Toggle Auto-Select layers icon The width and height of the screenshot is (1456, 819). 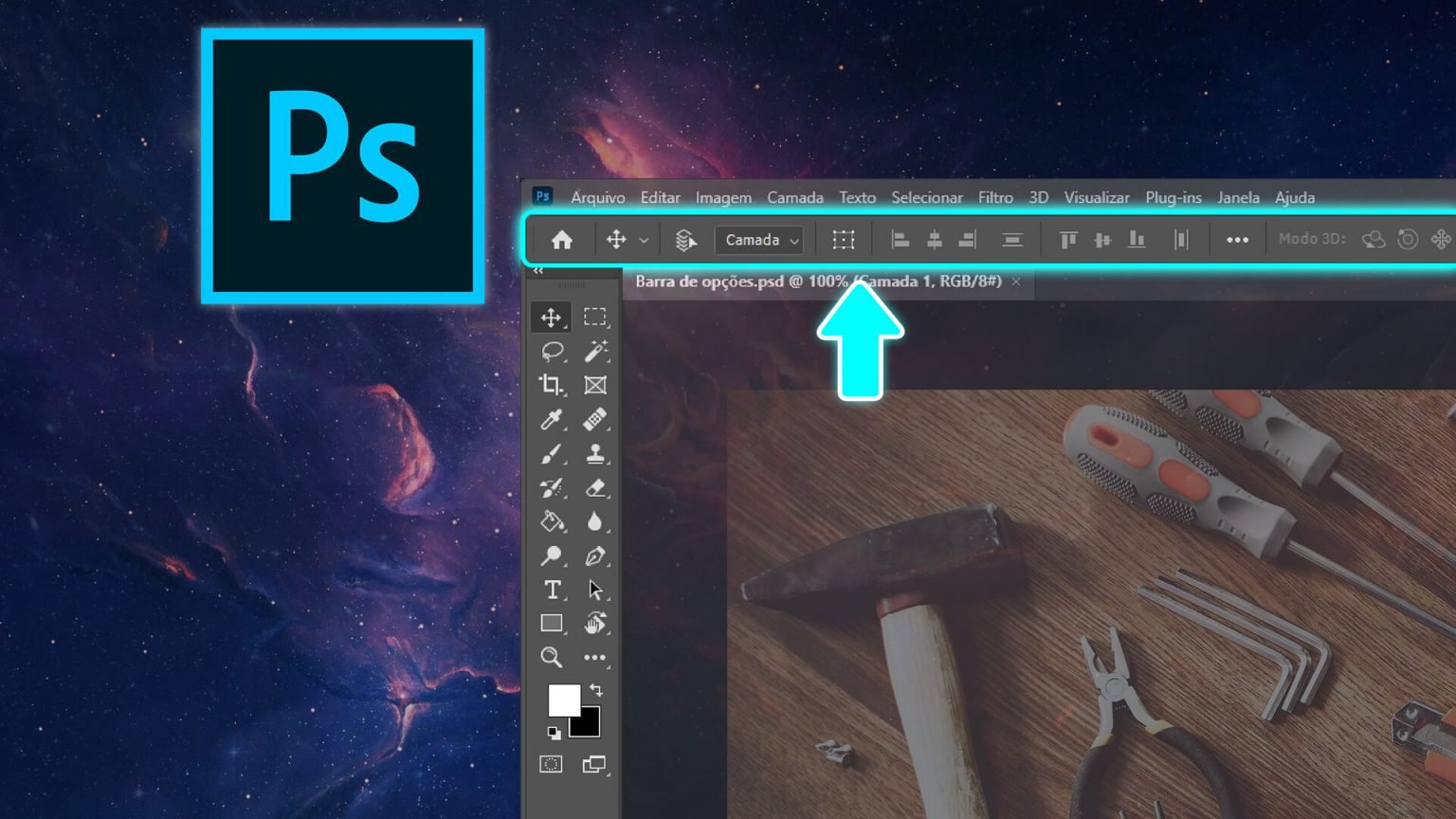(x=685, y=240)
